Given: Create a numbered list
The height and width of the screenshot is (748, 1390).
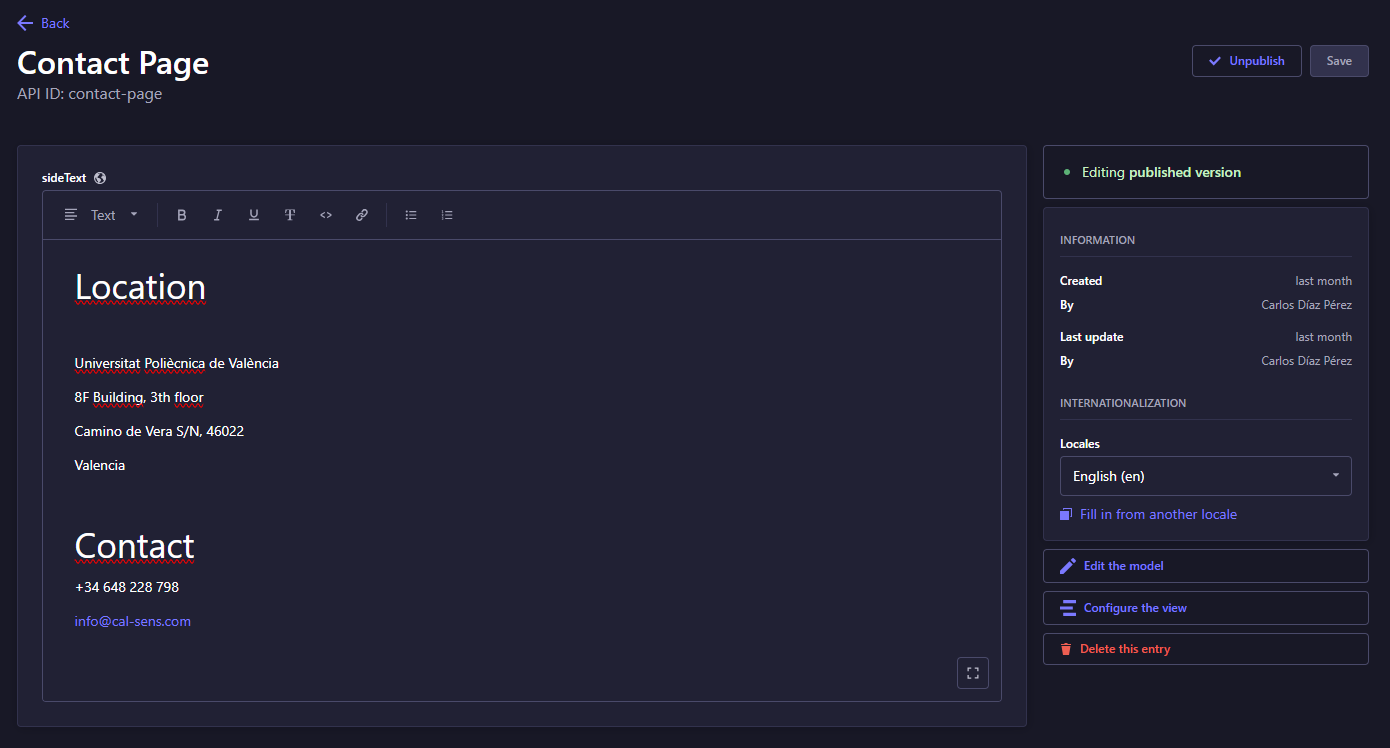Looking at the screenshot, I should tap(447, 215).
